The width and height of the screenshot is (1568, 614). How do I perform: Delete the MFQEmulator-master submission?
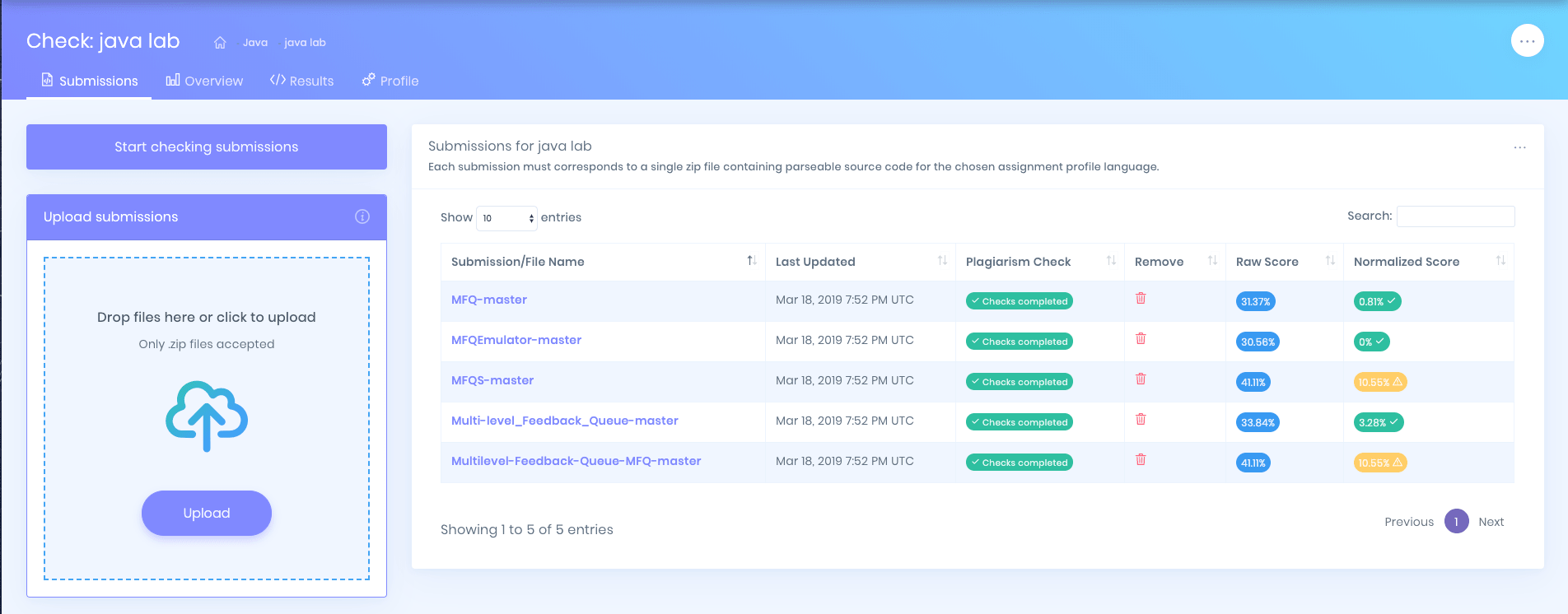tap(1141, 338)
